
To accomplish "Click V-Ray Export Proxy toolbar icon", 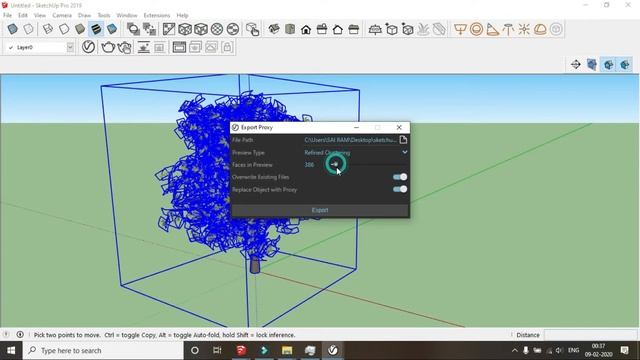I will [x=391, y=29].
